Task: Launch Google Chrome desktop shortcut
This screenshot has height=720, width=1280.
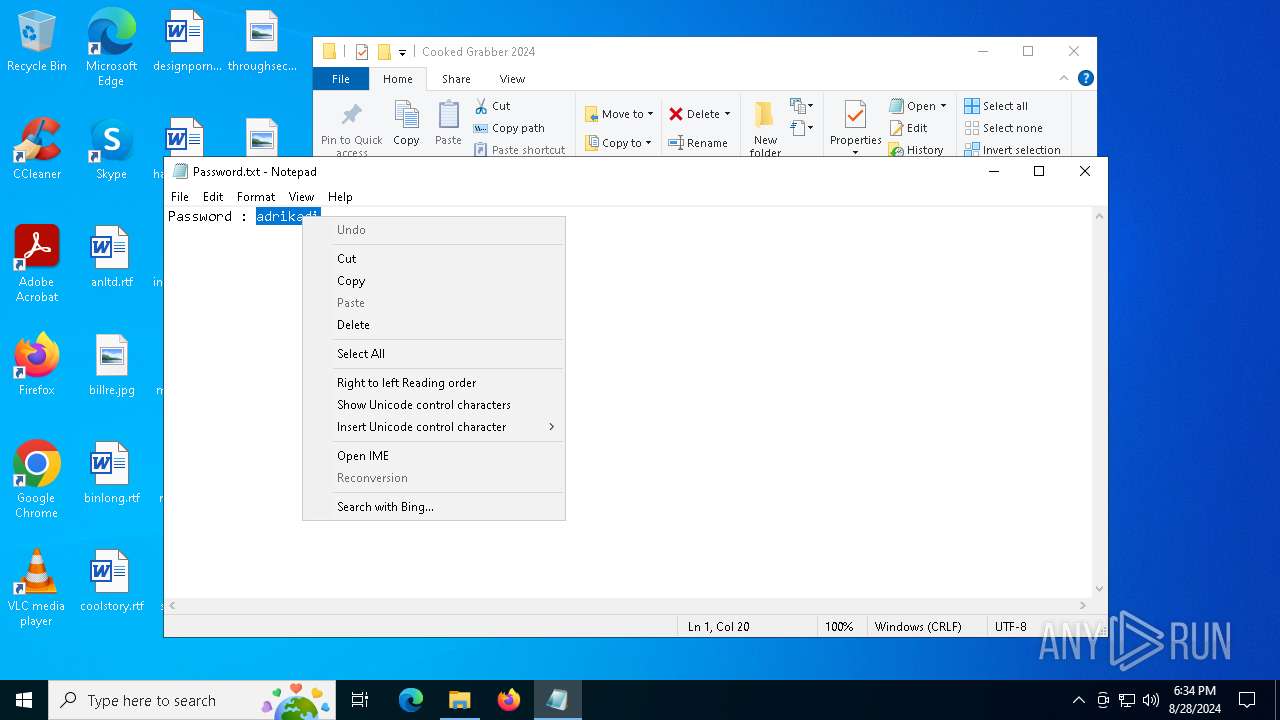Action: click(37, 480)
